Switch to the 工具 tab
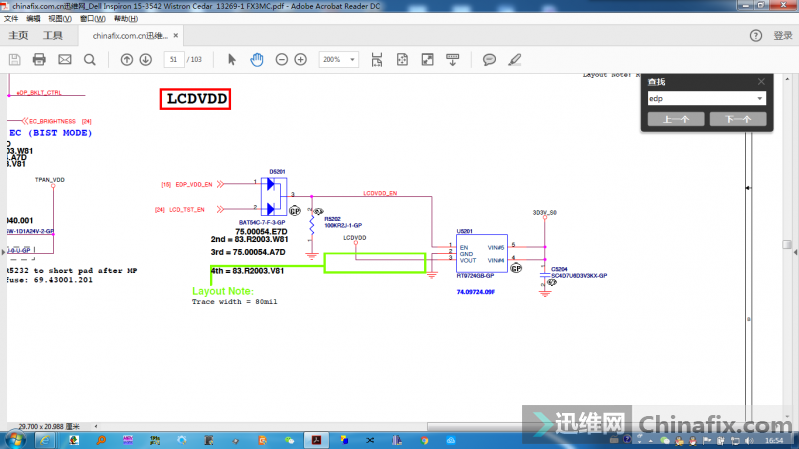799x449 pixels. click(x=52, y=36)
